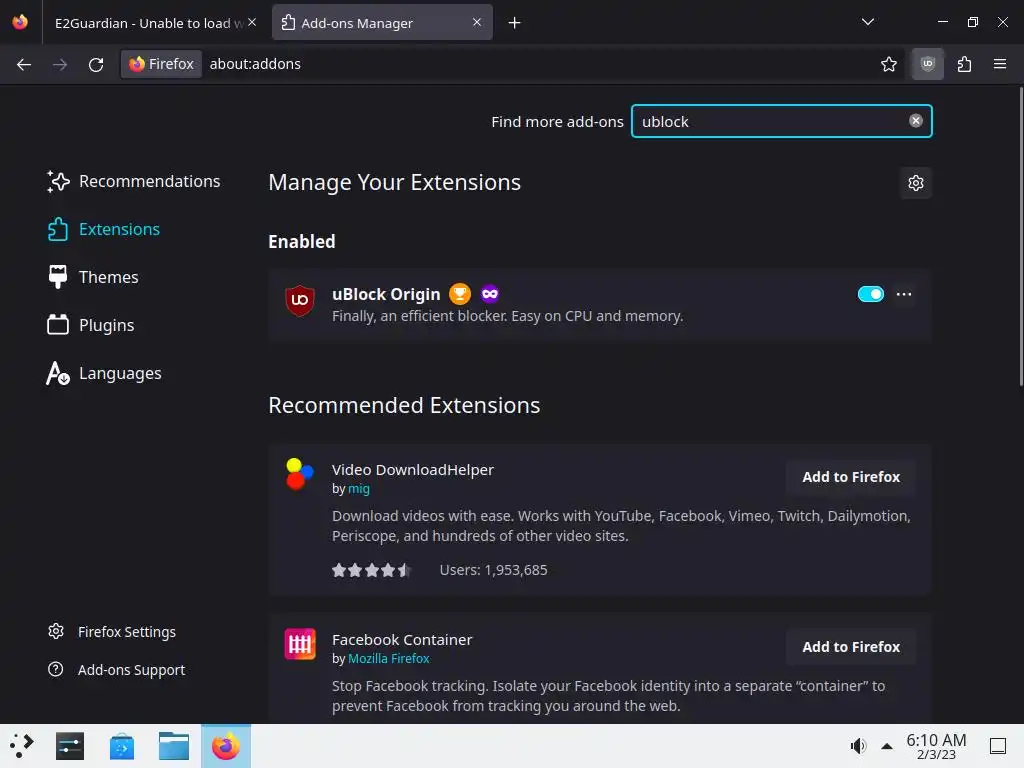Click the purple private browsing mask badge

490,294
